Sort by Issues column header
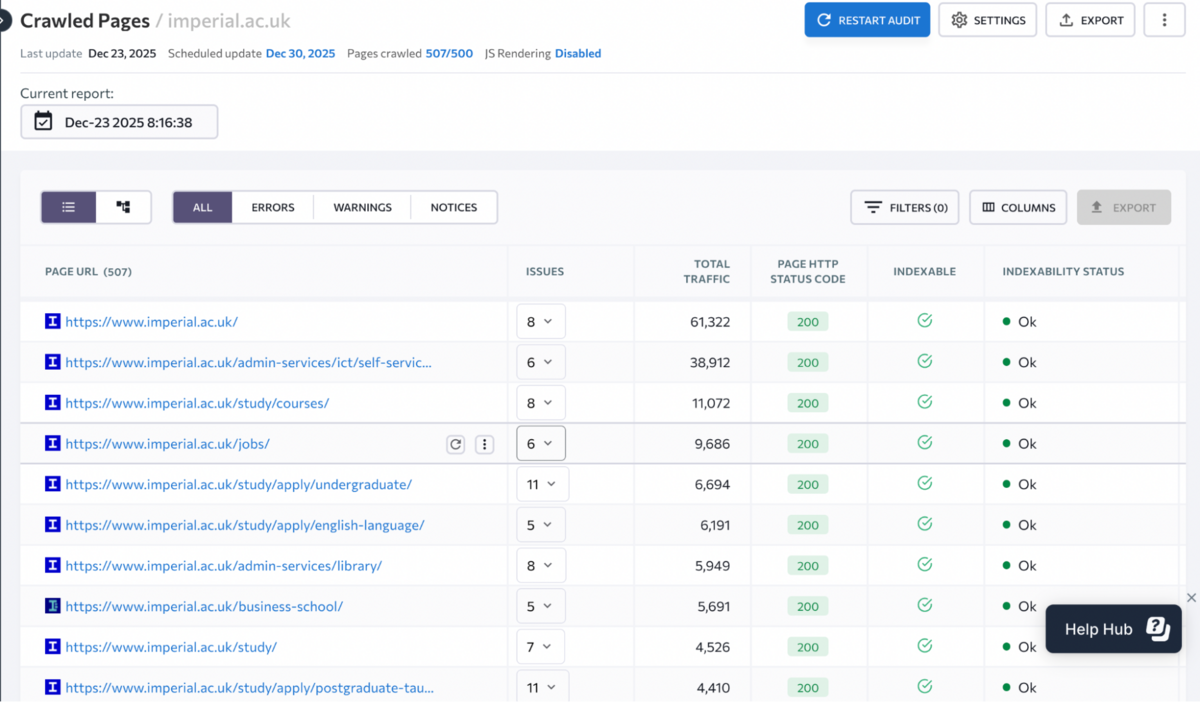1200x702 pixels. (x=545, y=271)
